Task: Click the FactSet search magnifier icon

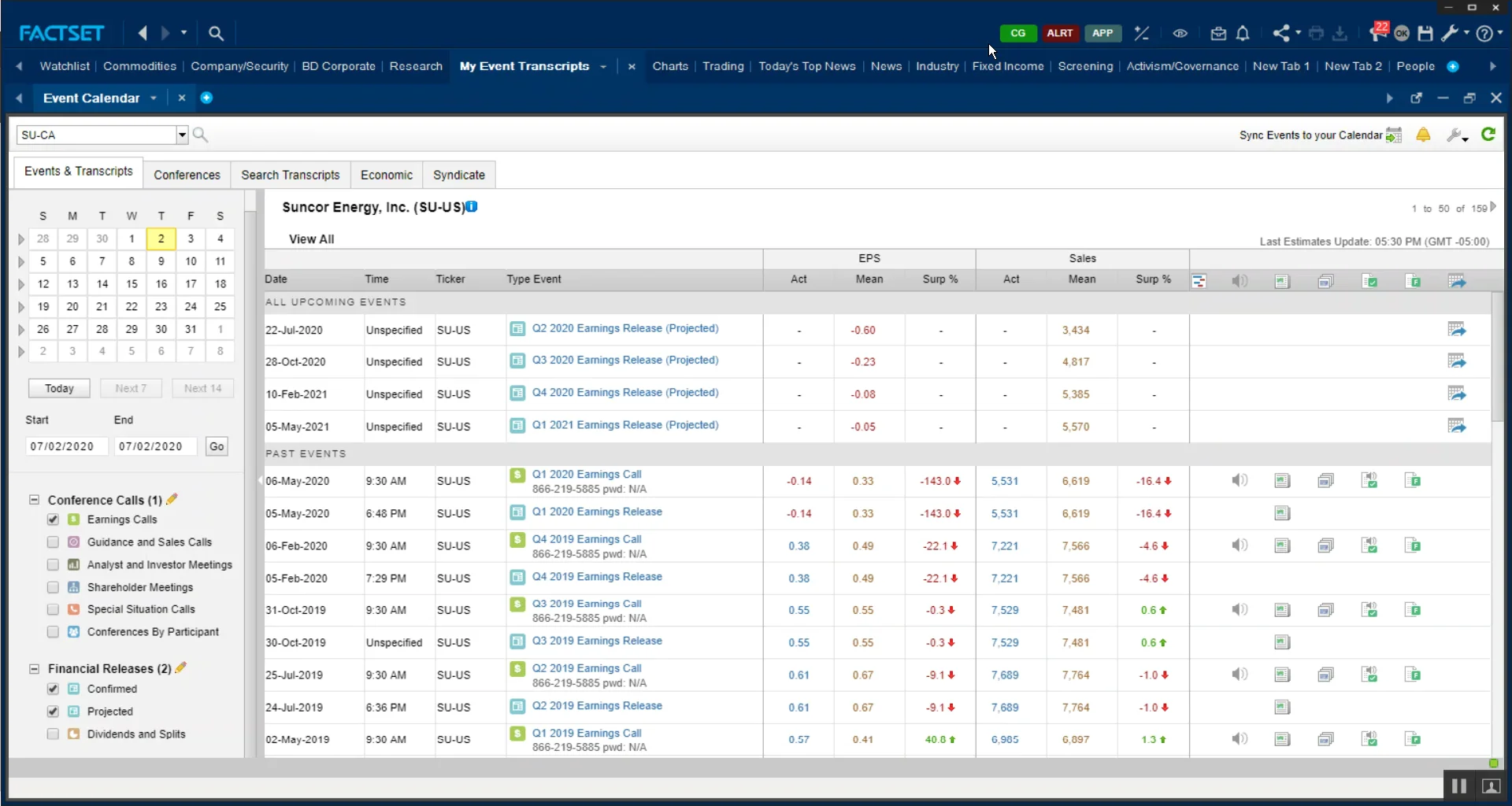Action: click(x=216, y=33)
